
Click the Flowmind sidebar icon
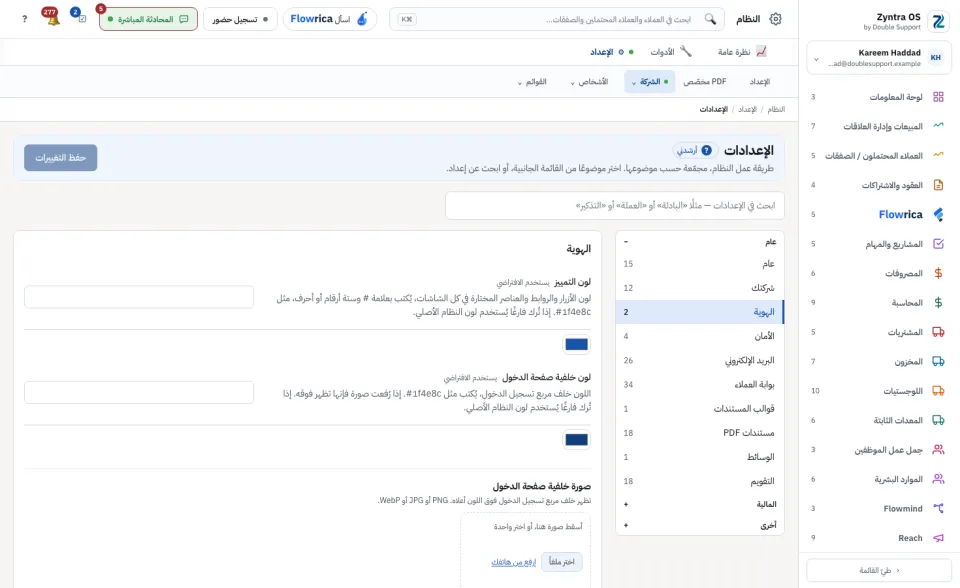[x=938, y=508]
